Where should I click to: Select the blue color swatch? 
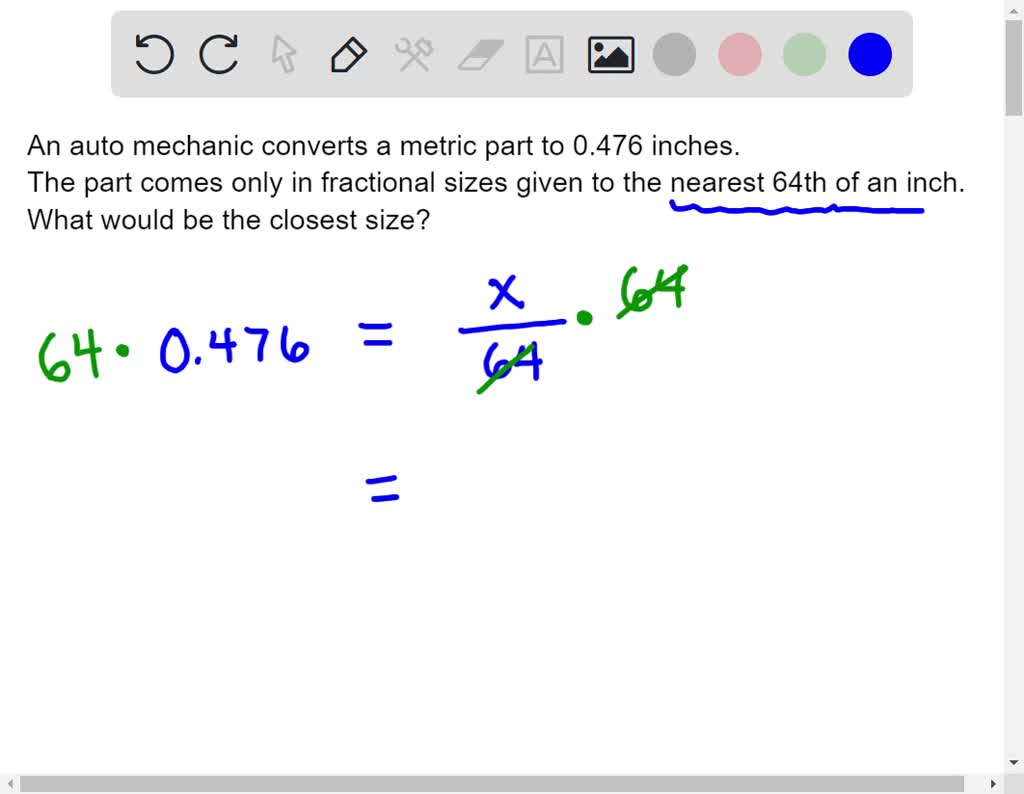tap(868, 55)
